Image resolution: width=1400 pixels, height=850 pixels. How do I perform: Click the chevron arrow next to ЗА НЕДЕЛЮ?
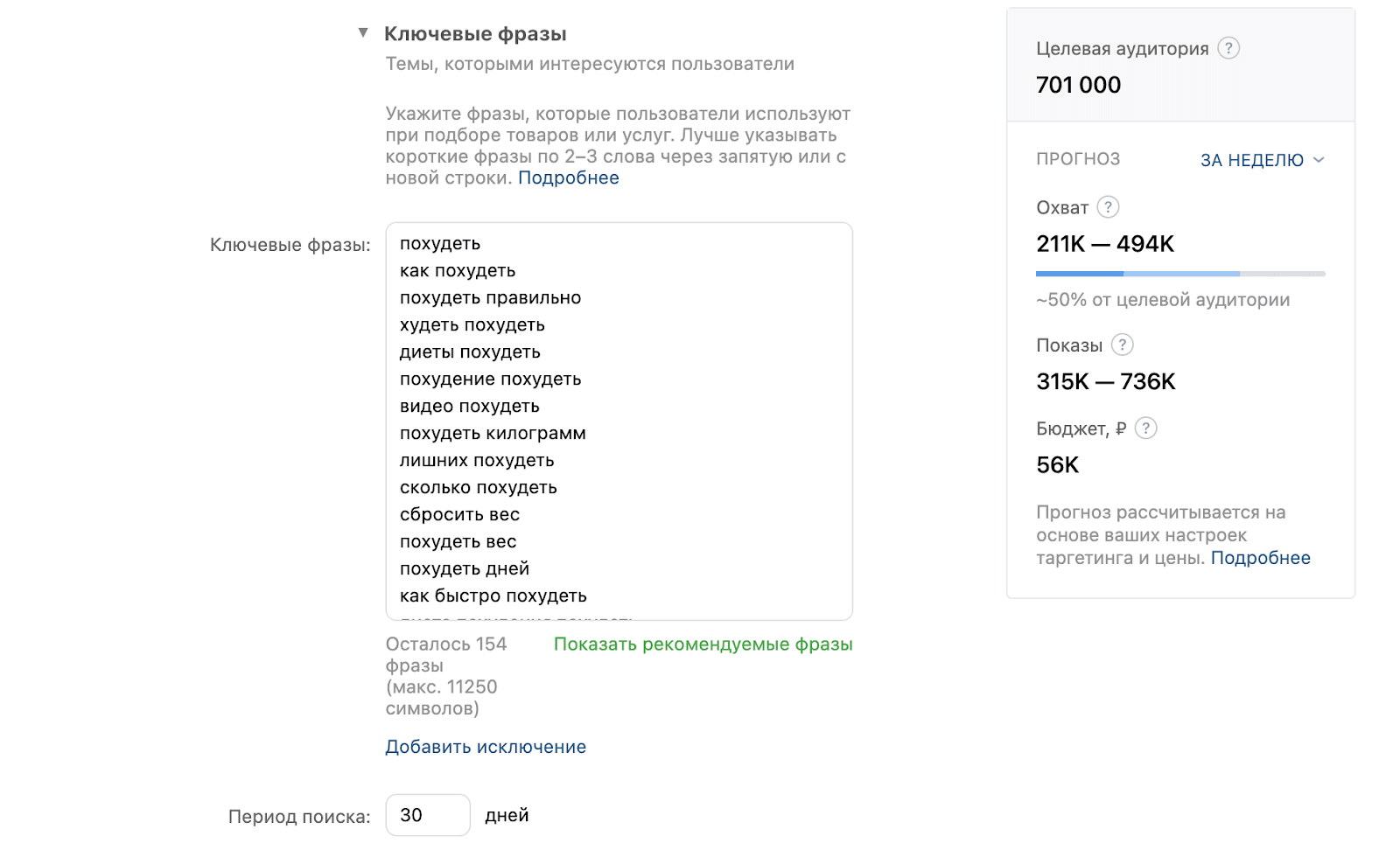pos(1319,160)
